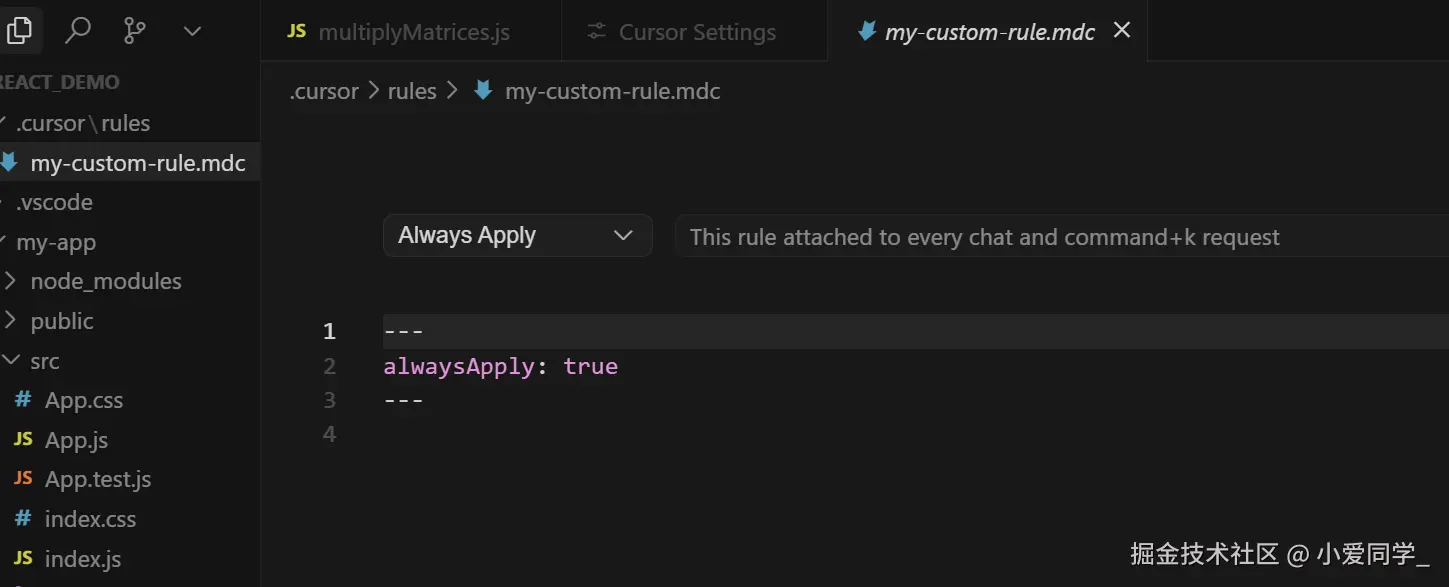The image size is (1449, 587).
Task: Open the Explorer files icon
Action: tap(18, 31)
